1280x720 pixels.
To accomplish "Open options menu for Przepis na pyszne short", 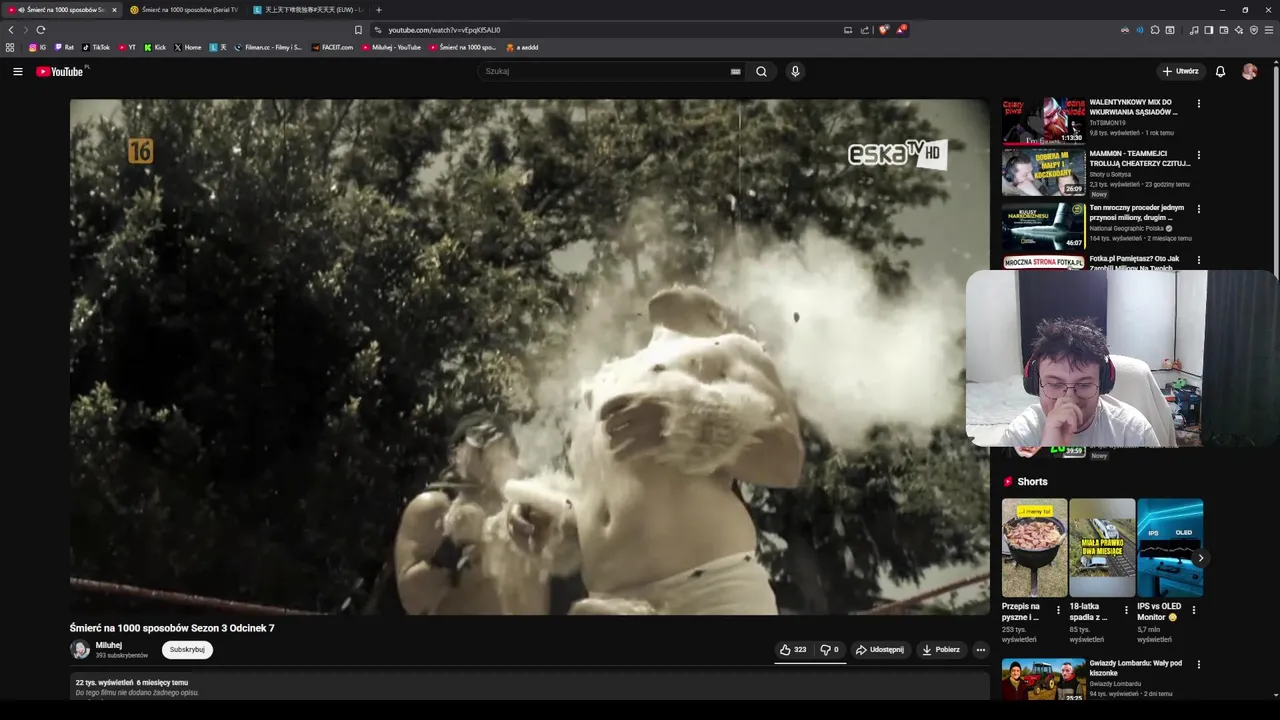I will (x=1058, y=610).
